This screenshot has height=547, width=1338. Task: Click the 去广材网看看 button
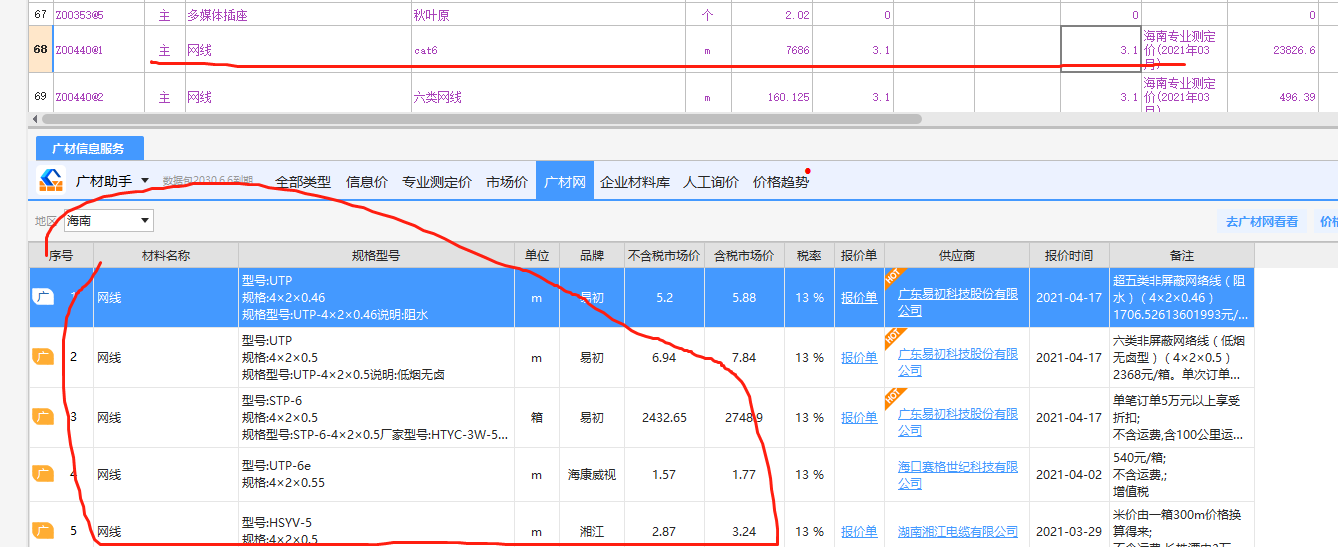(1262, 221)
